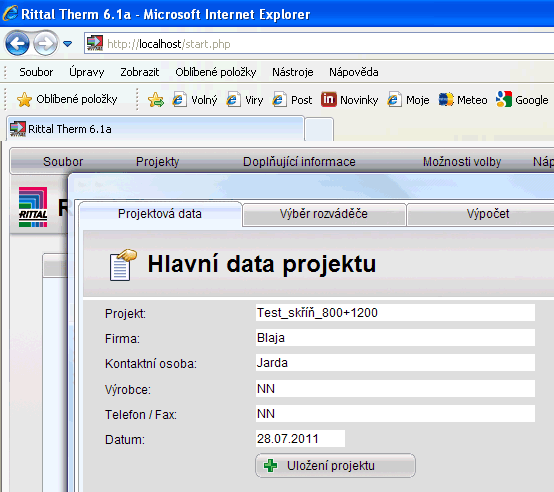Open the Post favorites link
554x492 pixels.
pyautogui.click(x=292, y=100)
